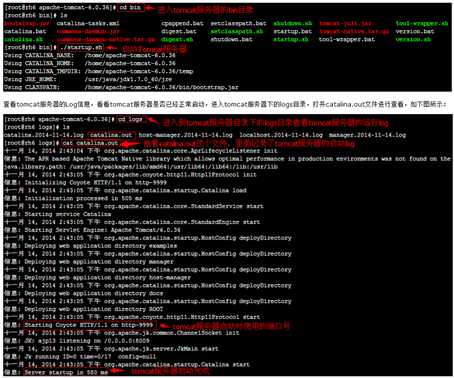The image size is (454, 378).
Task: Select the ChannelSocket init log line
Action: point(122,333)
